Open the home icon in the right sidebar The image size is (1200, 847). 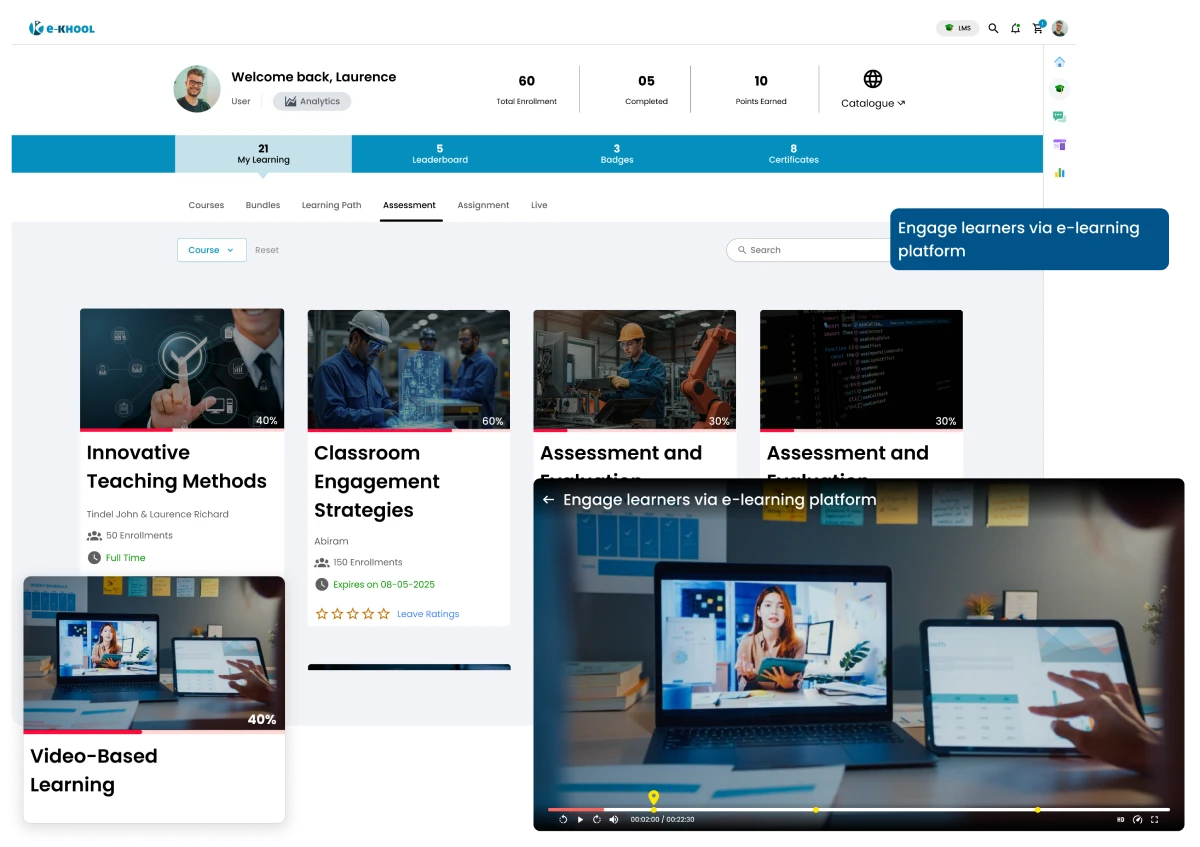point(1060,62)
